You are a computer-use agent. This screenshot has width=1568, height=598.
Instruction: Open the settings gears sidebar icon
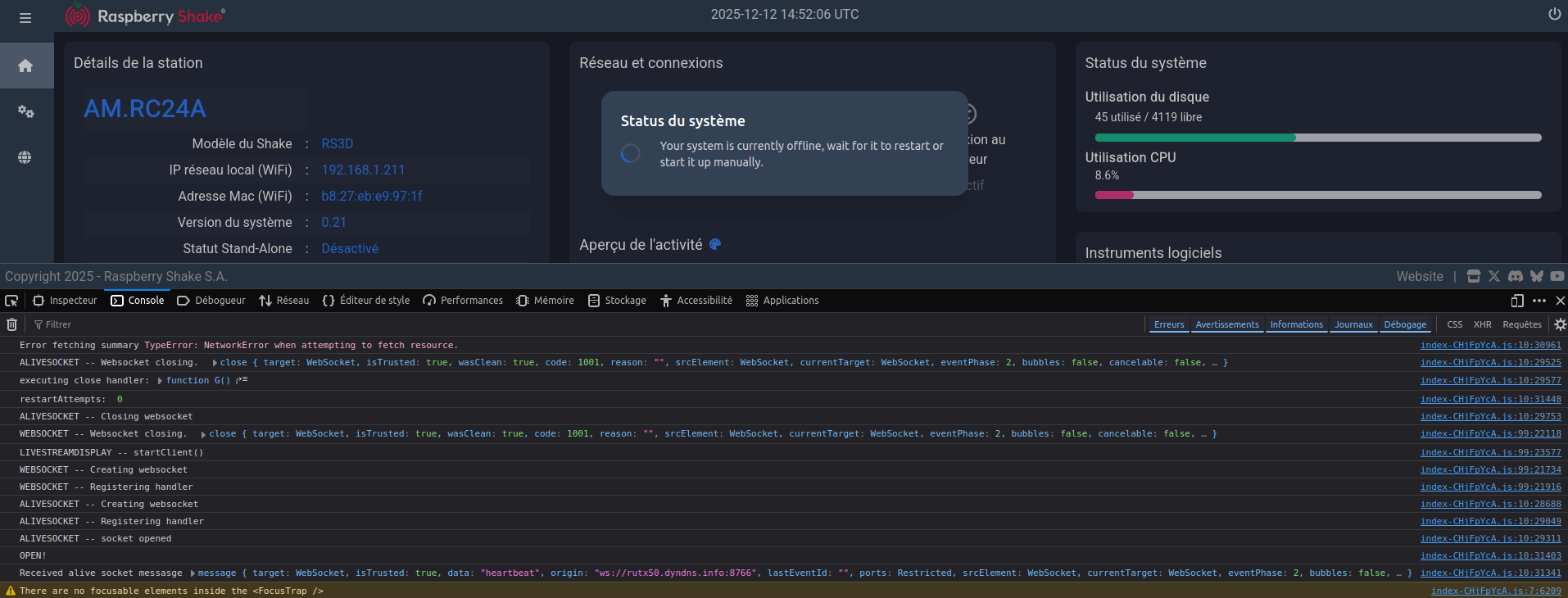25,111
